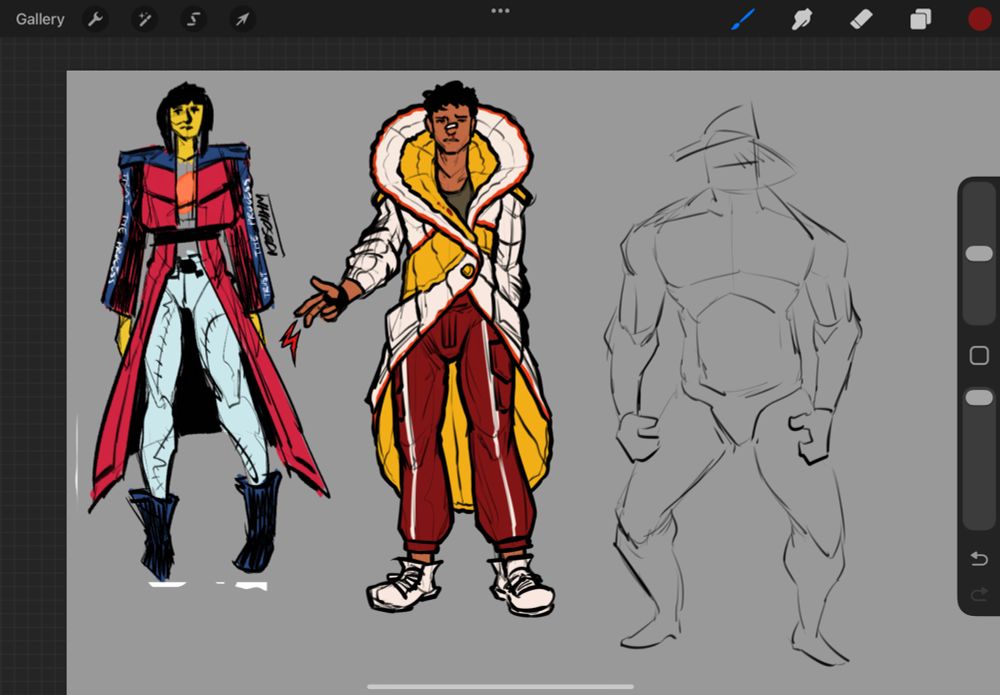
Task: Open the Actions wrench menu
Action: (95, 19)
